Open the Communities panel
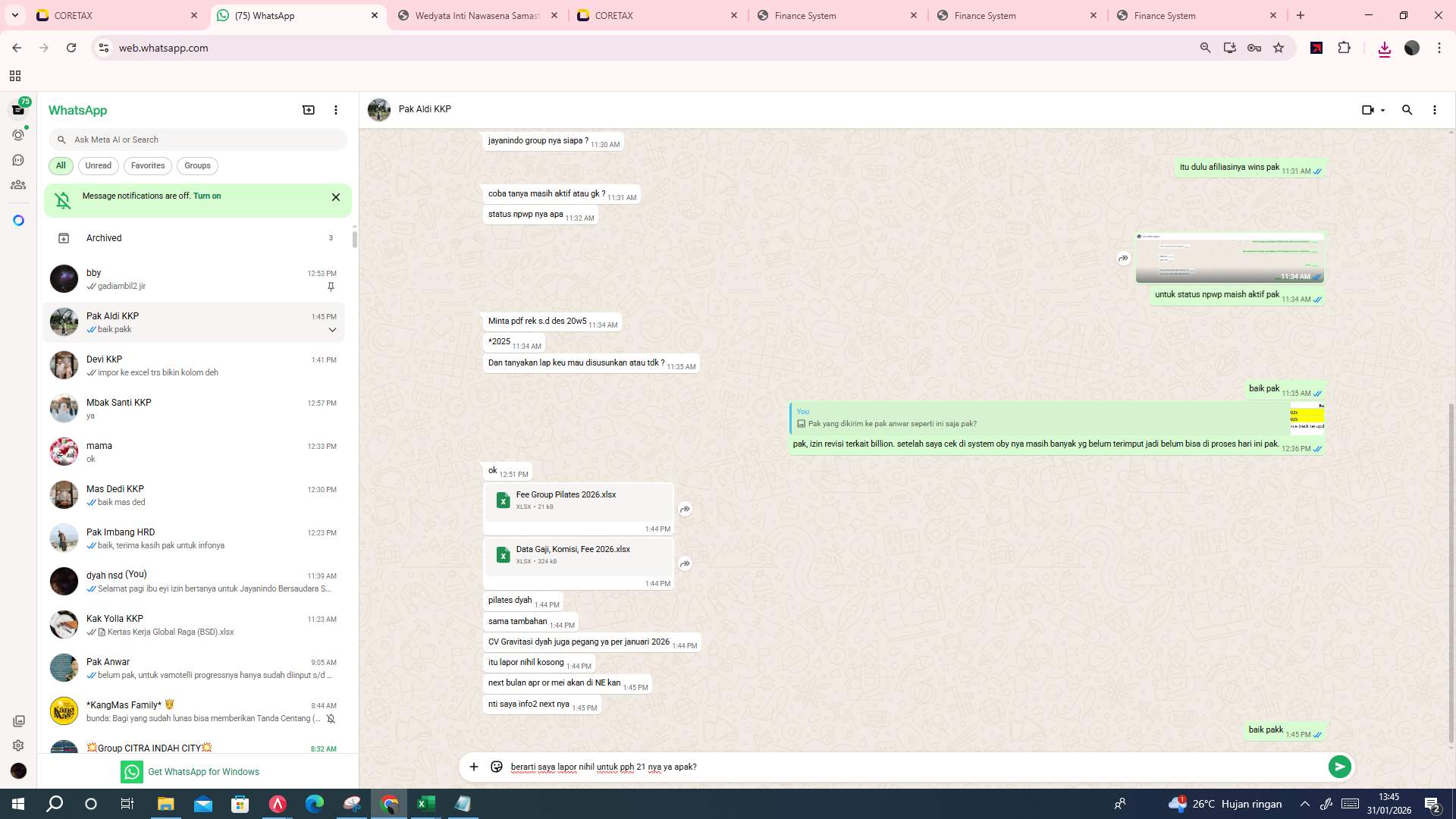This screenshot has height=819, width=1456. 18,184
